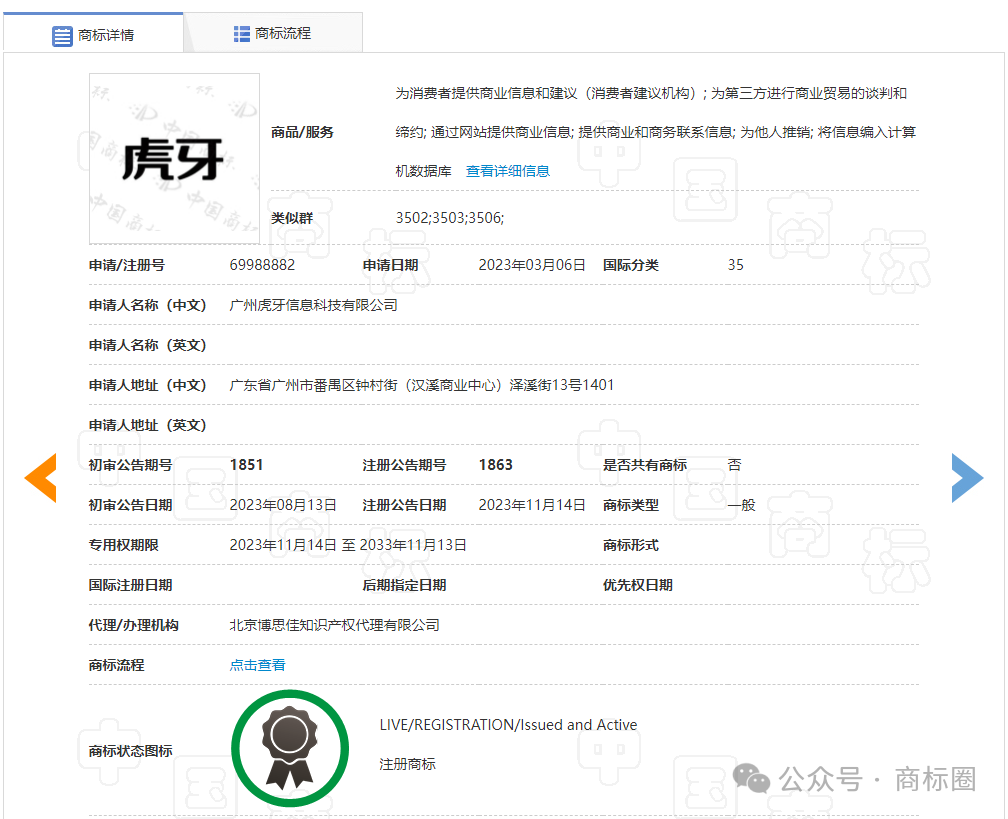This screenshot has height=819, width=1008.
Task: Click the 代理/办理机构 field label
Action: [x=134, y=625]
